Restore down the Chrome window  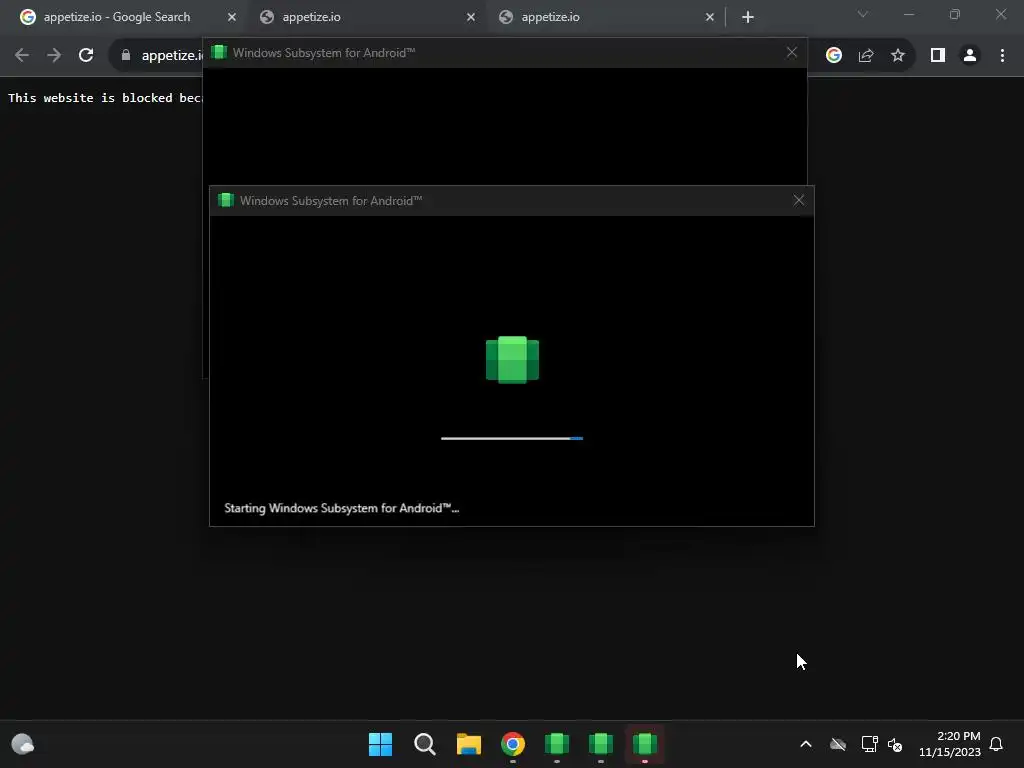click(955, 14)
